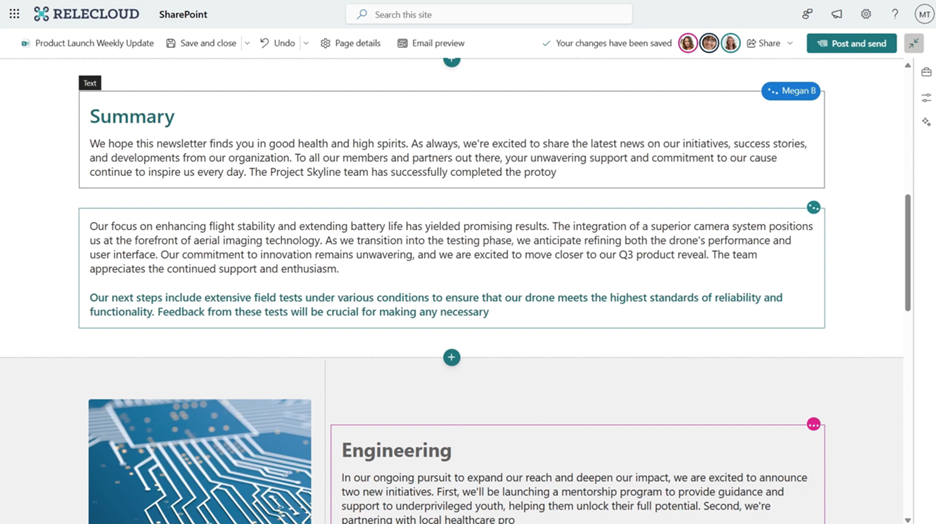Click the scrollbar up arrow
The image size is (936, 524).
click(908, 66)
